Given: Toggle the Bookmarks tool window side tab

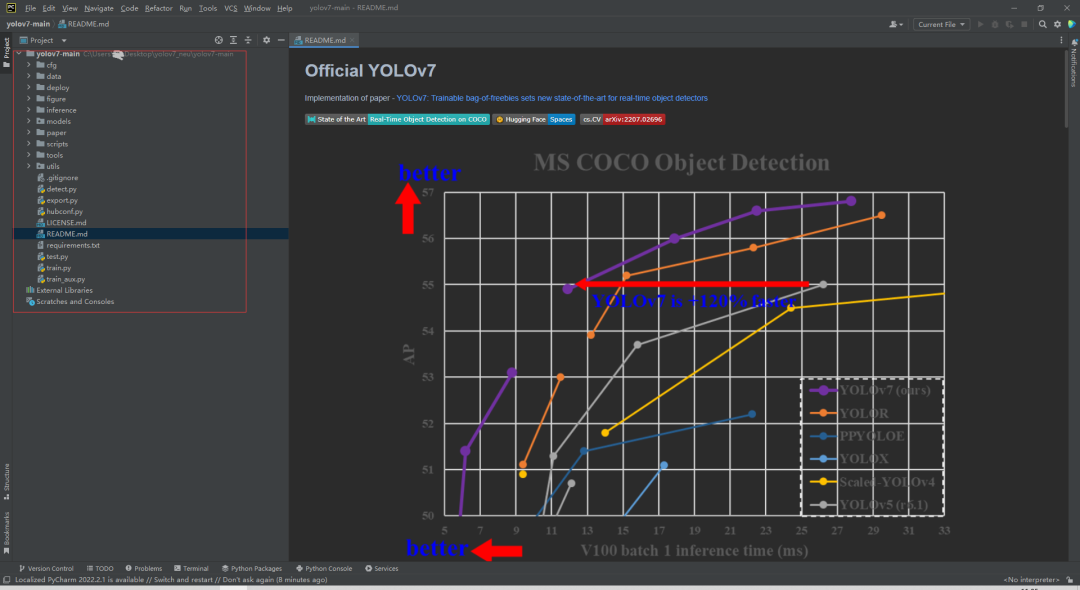Looking at the screenshot, I should (x=6, y=532).
